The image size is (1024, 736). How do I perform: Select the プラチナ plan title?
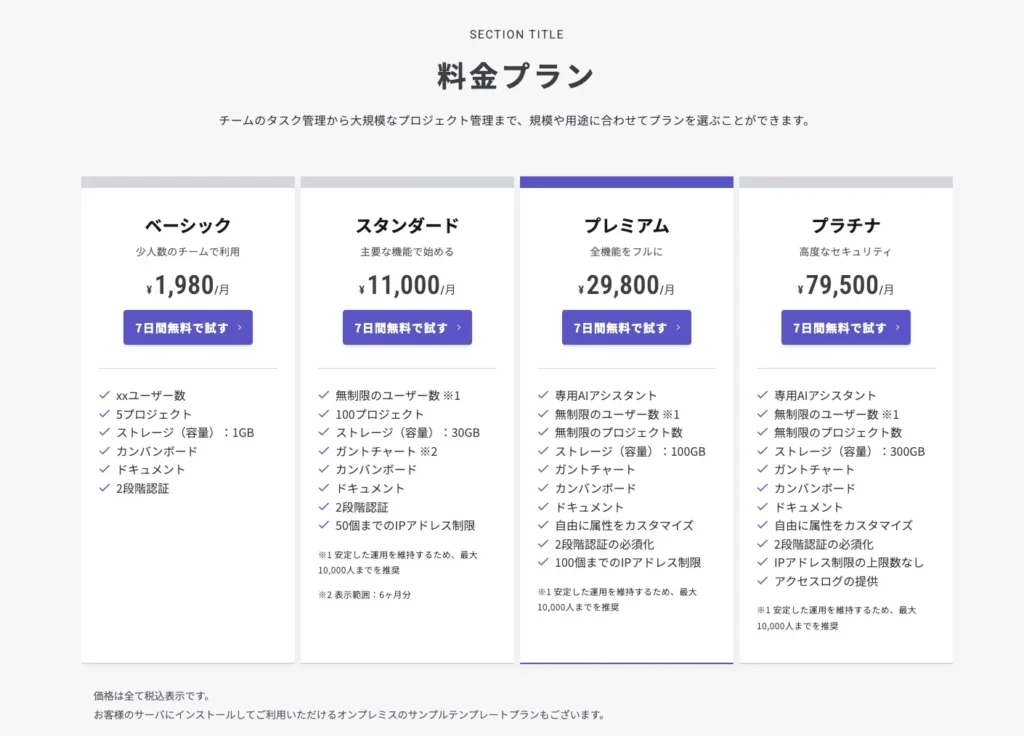(x=846, y=225)
